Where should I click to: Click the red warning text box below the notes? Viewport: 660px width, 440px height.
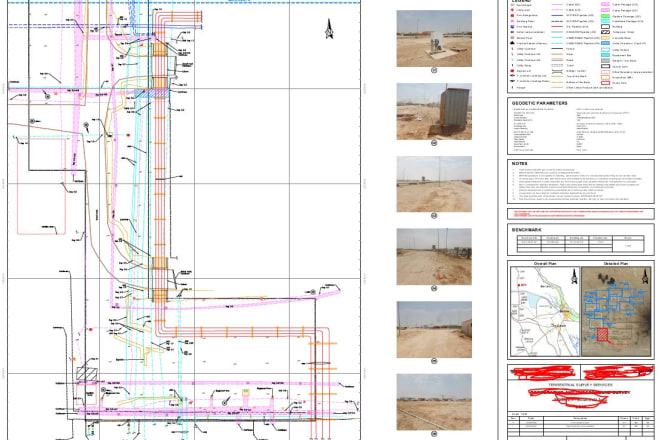[x=581, y=213]
